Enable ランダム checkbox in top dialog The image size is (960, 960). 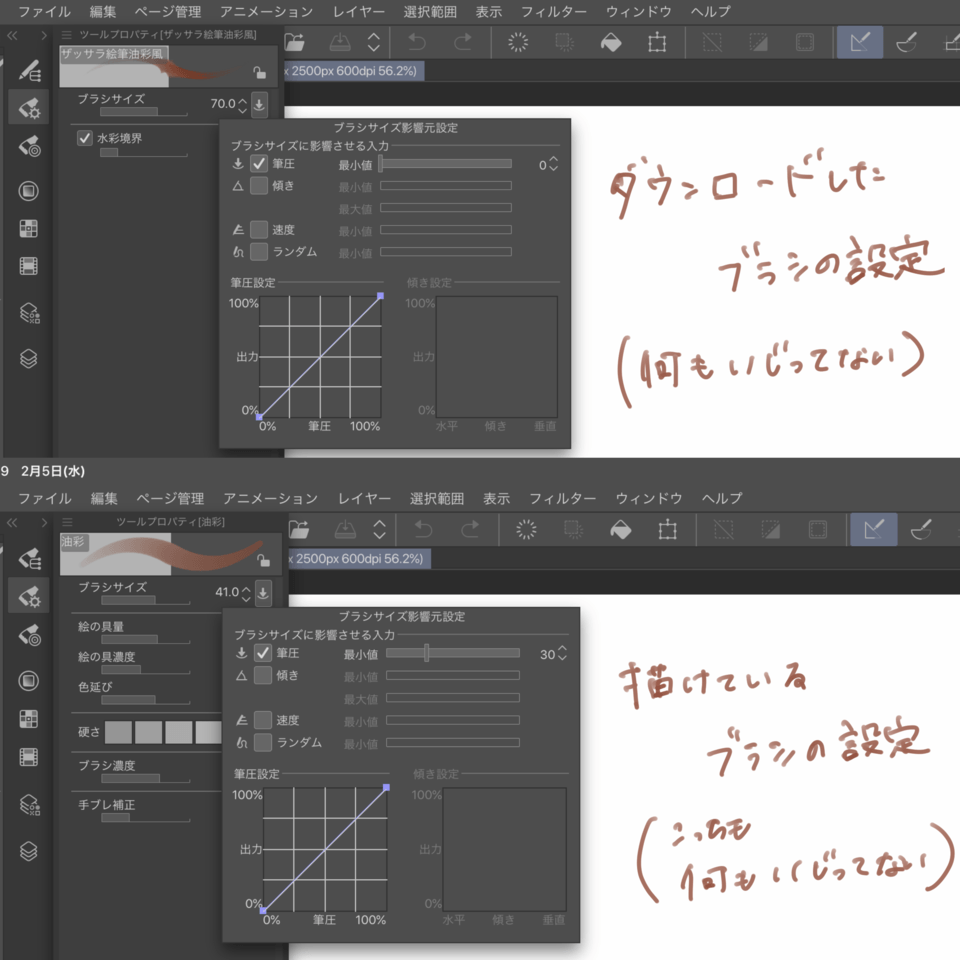[259, 251]
